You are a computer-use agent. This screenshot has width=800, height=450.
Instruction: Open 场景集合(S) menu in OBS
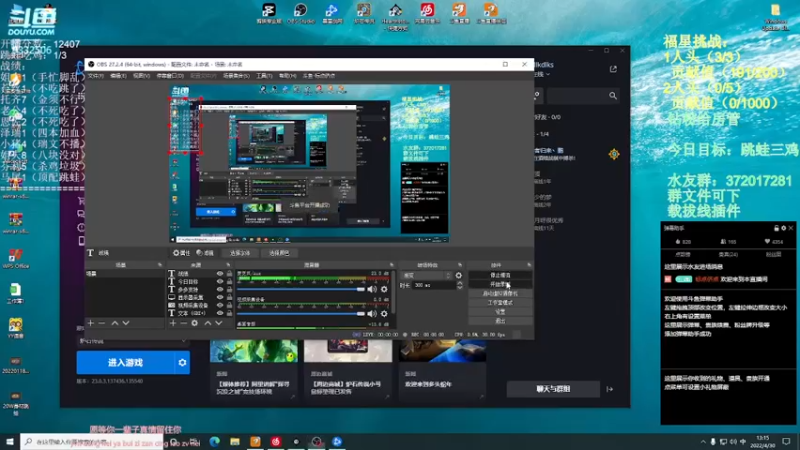pos(236,76)
